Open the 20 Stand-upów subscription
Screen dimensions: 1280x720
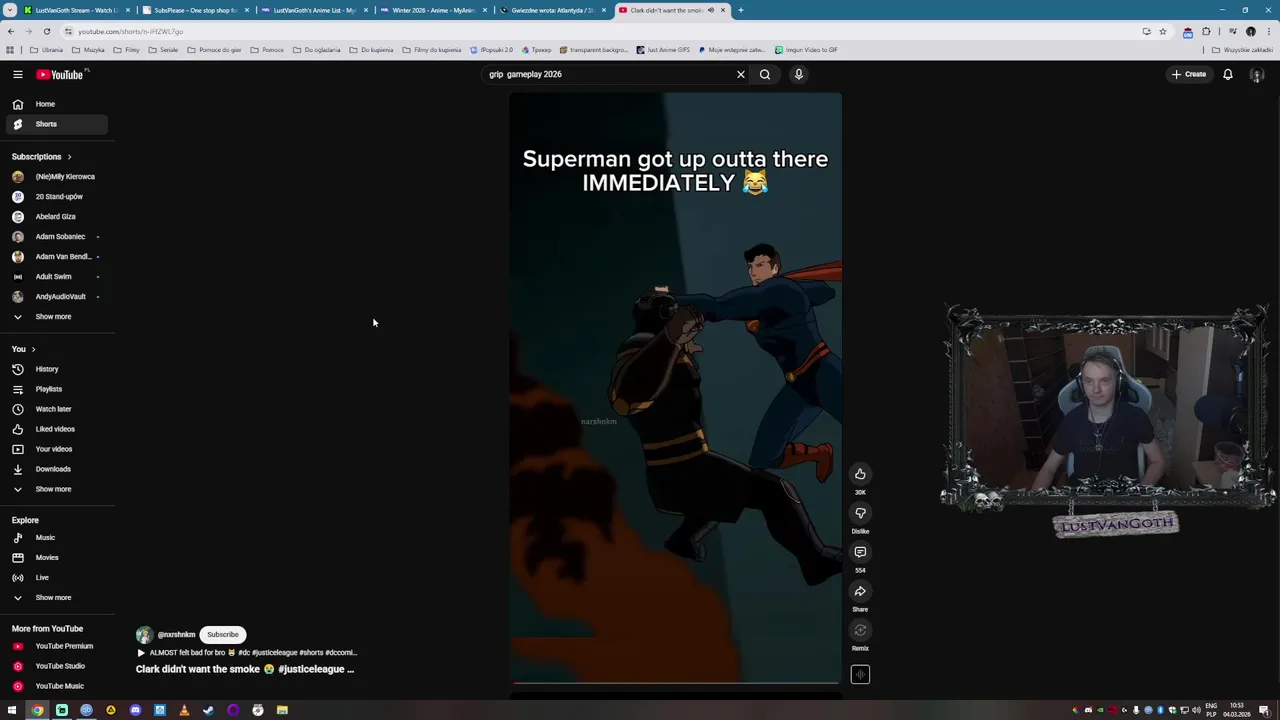(55, 197)
